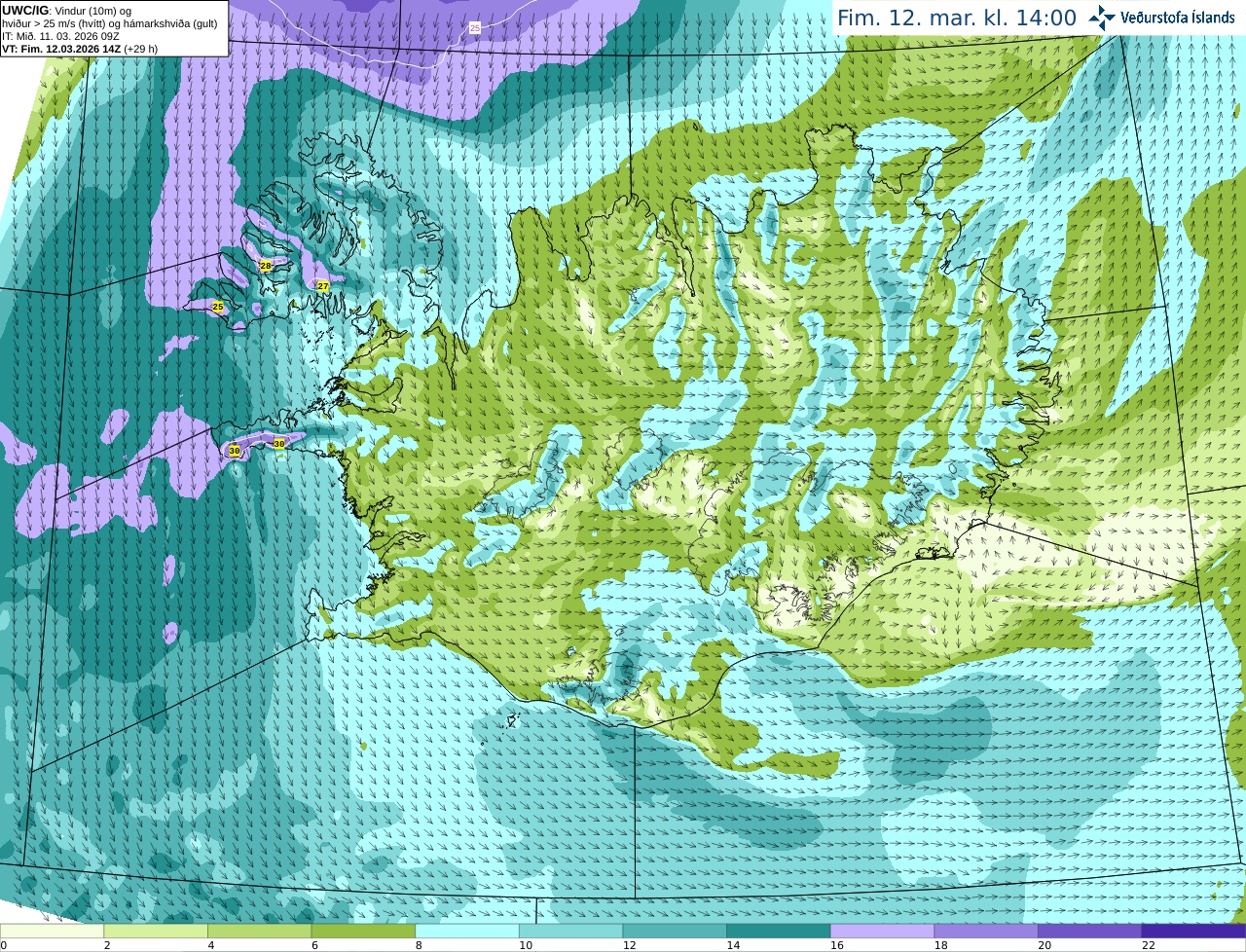Select the 14–16 m/s dark teal swatch
1246x952 pixels.
coord(779,932)
